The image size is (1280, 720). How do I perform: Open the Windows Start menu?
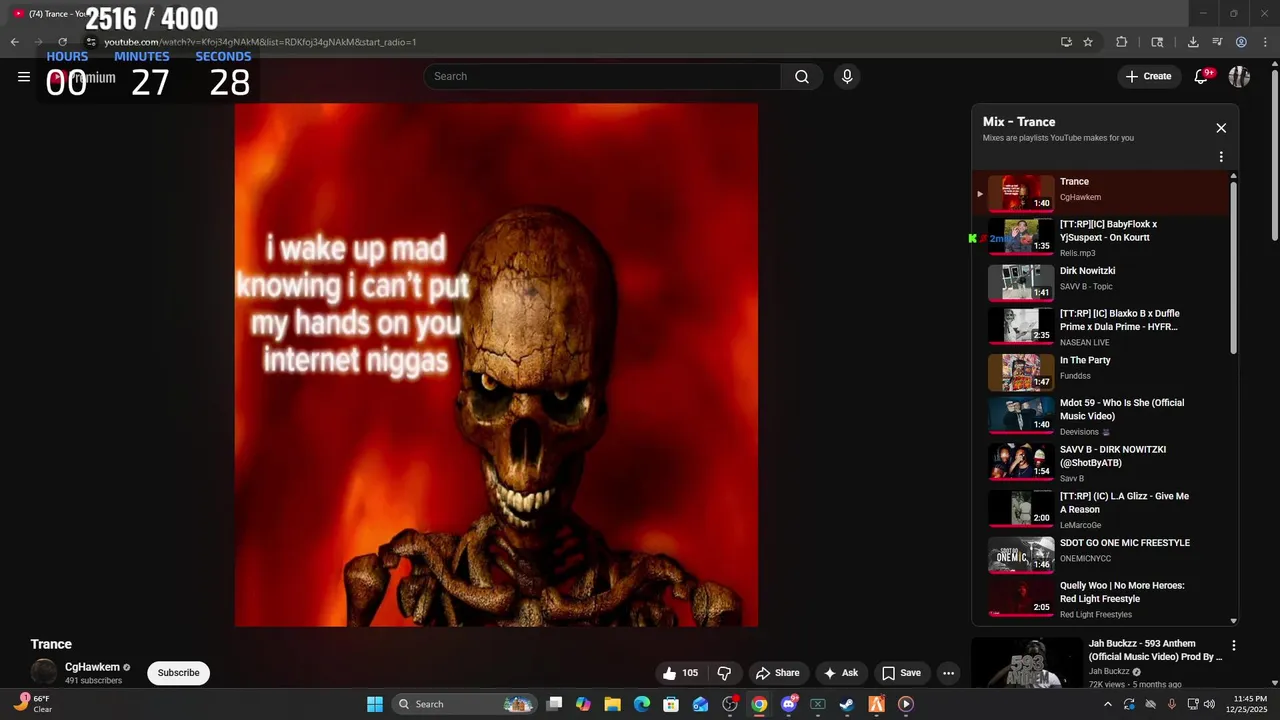click(375, 704)
